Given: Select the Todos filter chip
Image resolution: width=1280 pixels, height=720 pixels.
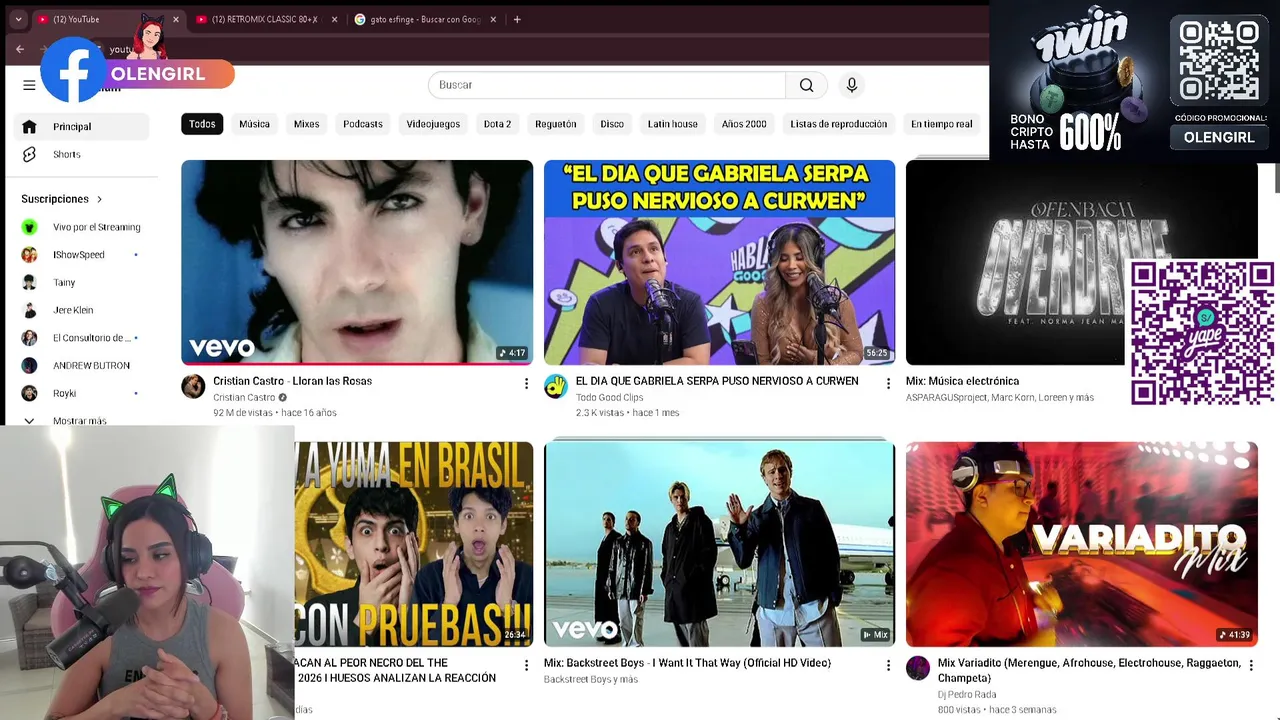Looking at the screenshot, I should [202, 124].
